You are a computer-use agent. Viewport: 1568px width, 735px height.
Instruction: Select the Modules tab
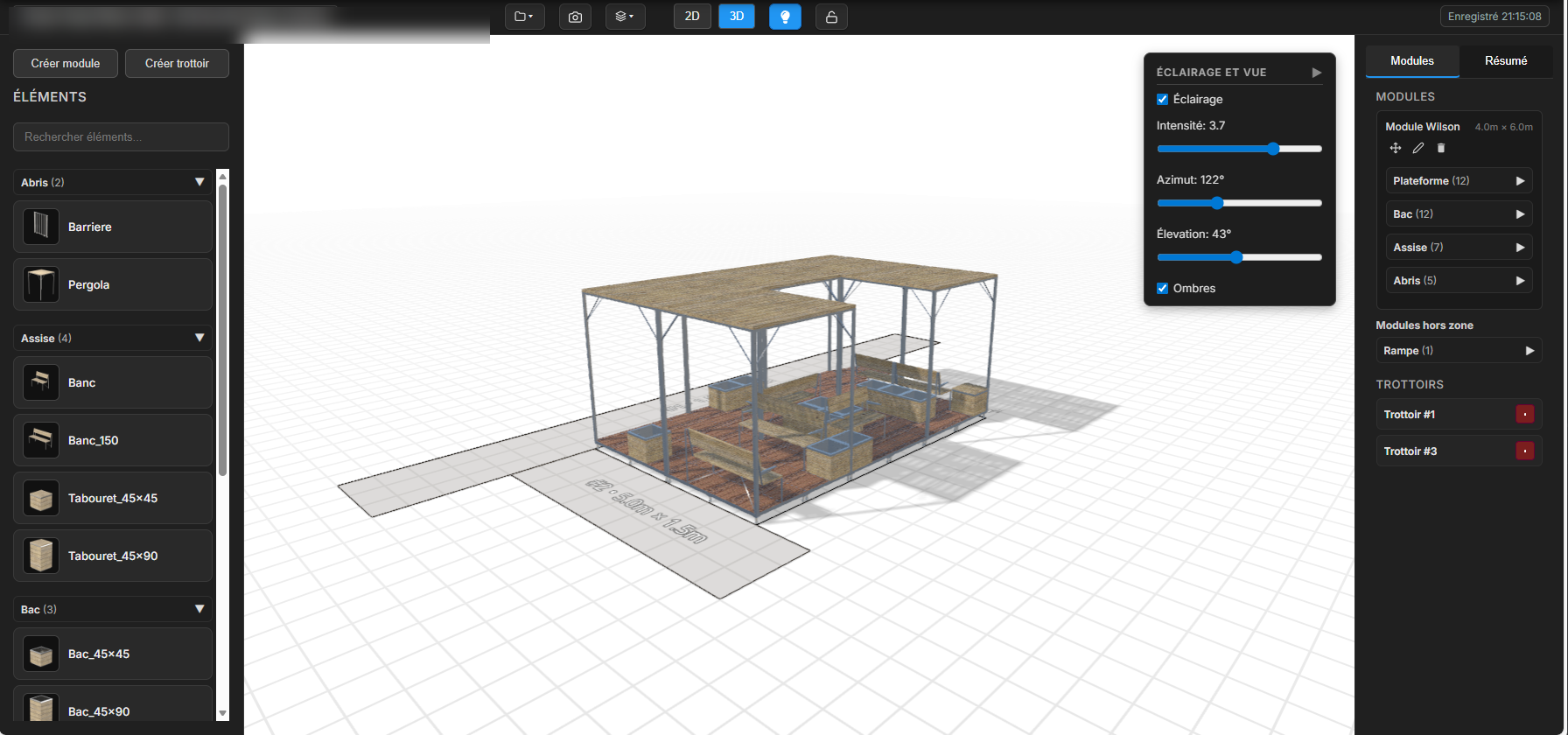(x=1412, y=61)
